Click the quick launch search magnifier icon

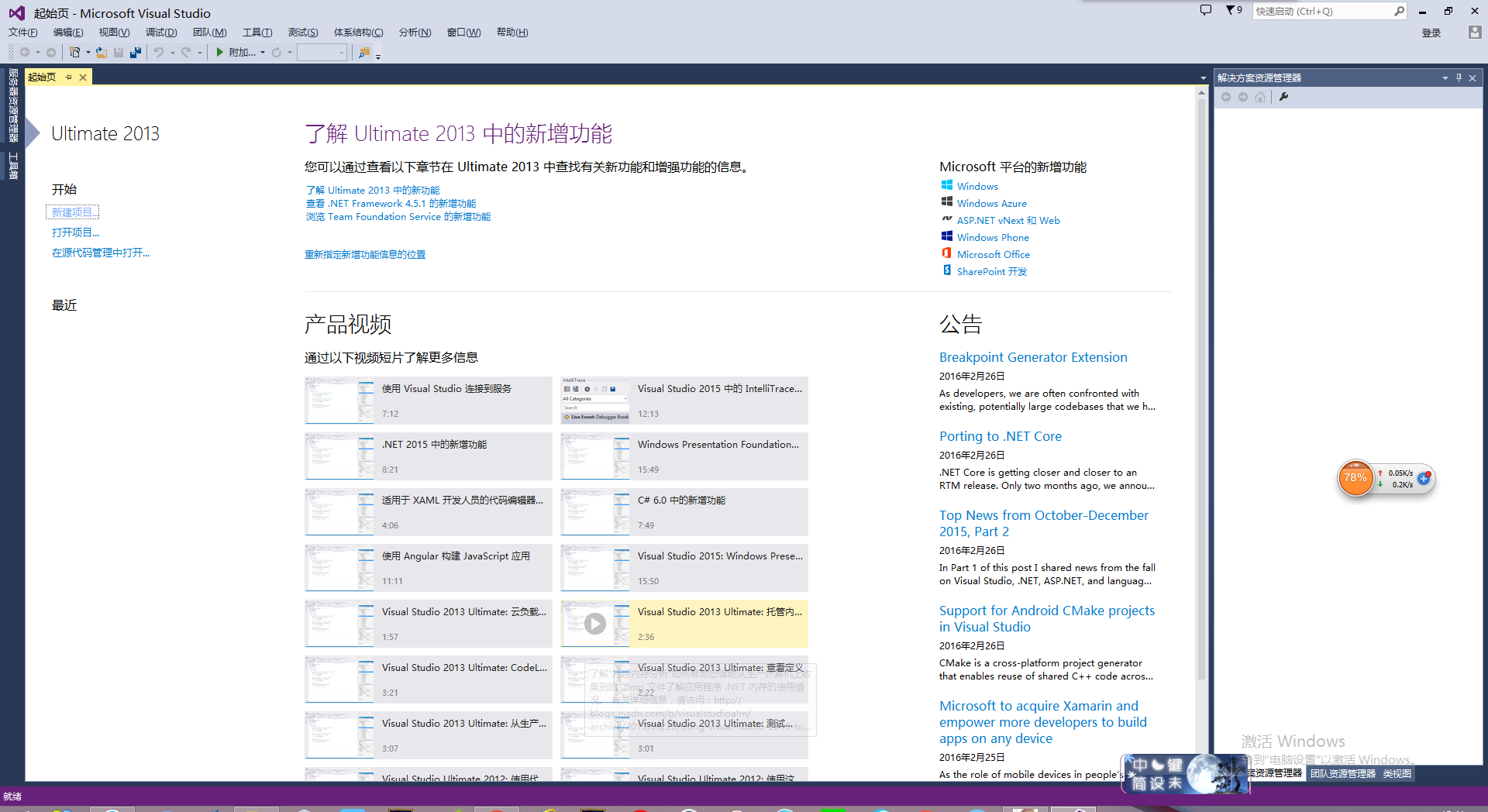click(x=1399, y=11)
